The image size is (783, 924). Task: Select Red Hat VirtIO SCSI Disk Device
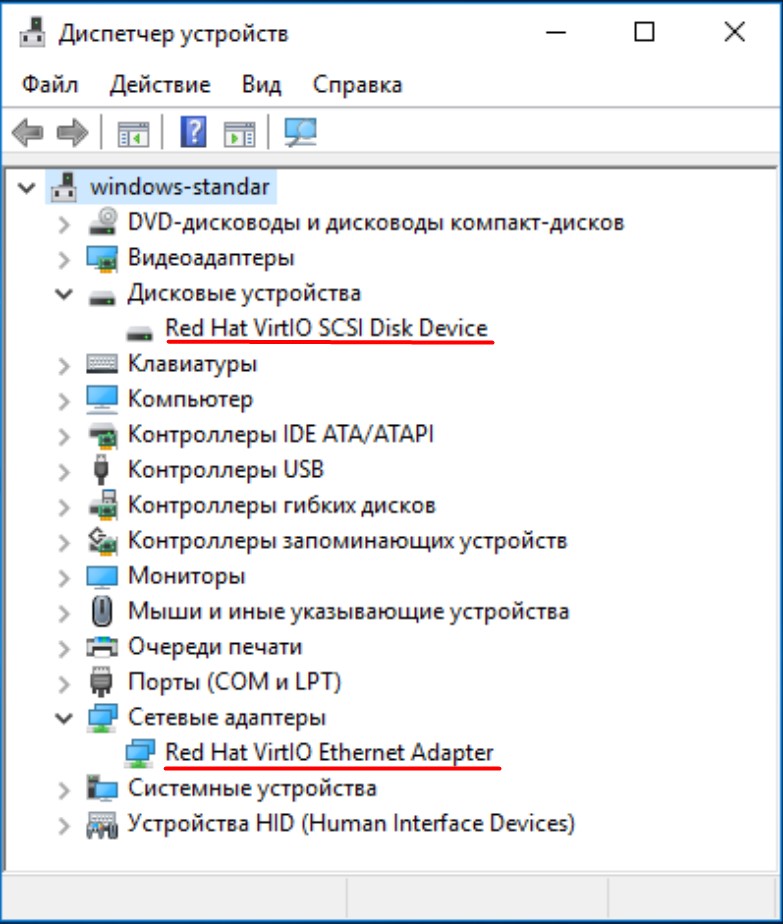pos(326,328)
